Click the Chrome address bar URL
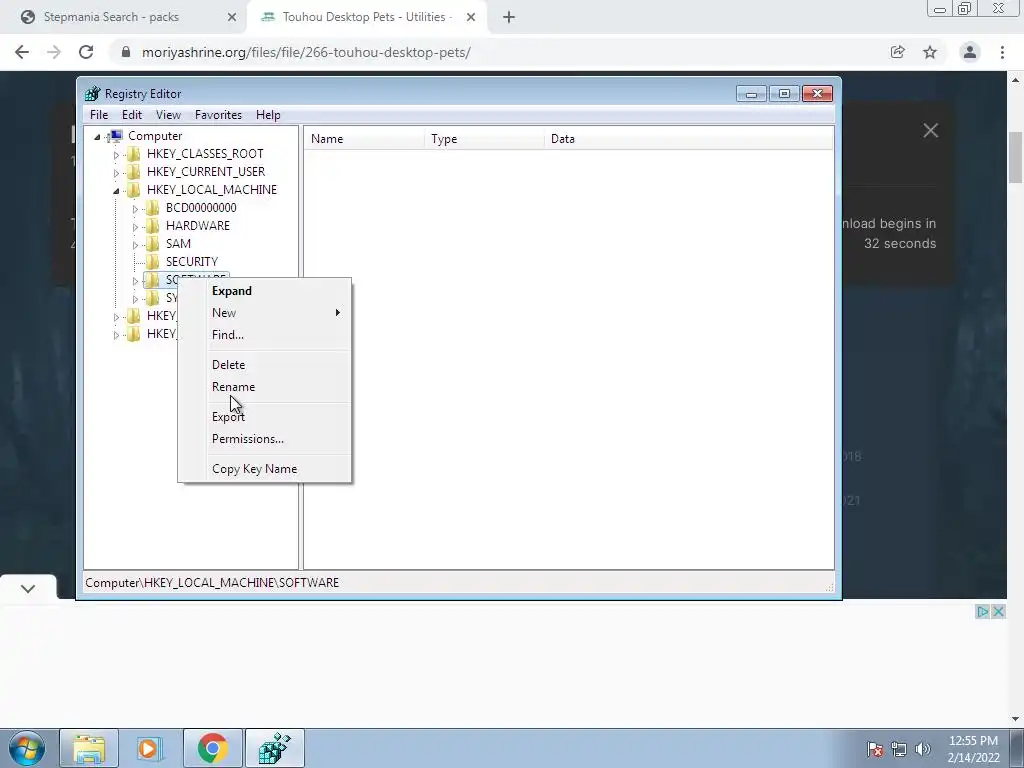Viewport: 1024px width, 768px height. (x=306, y=52)
